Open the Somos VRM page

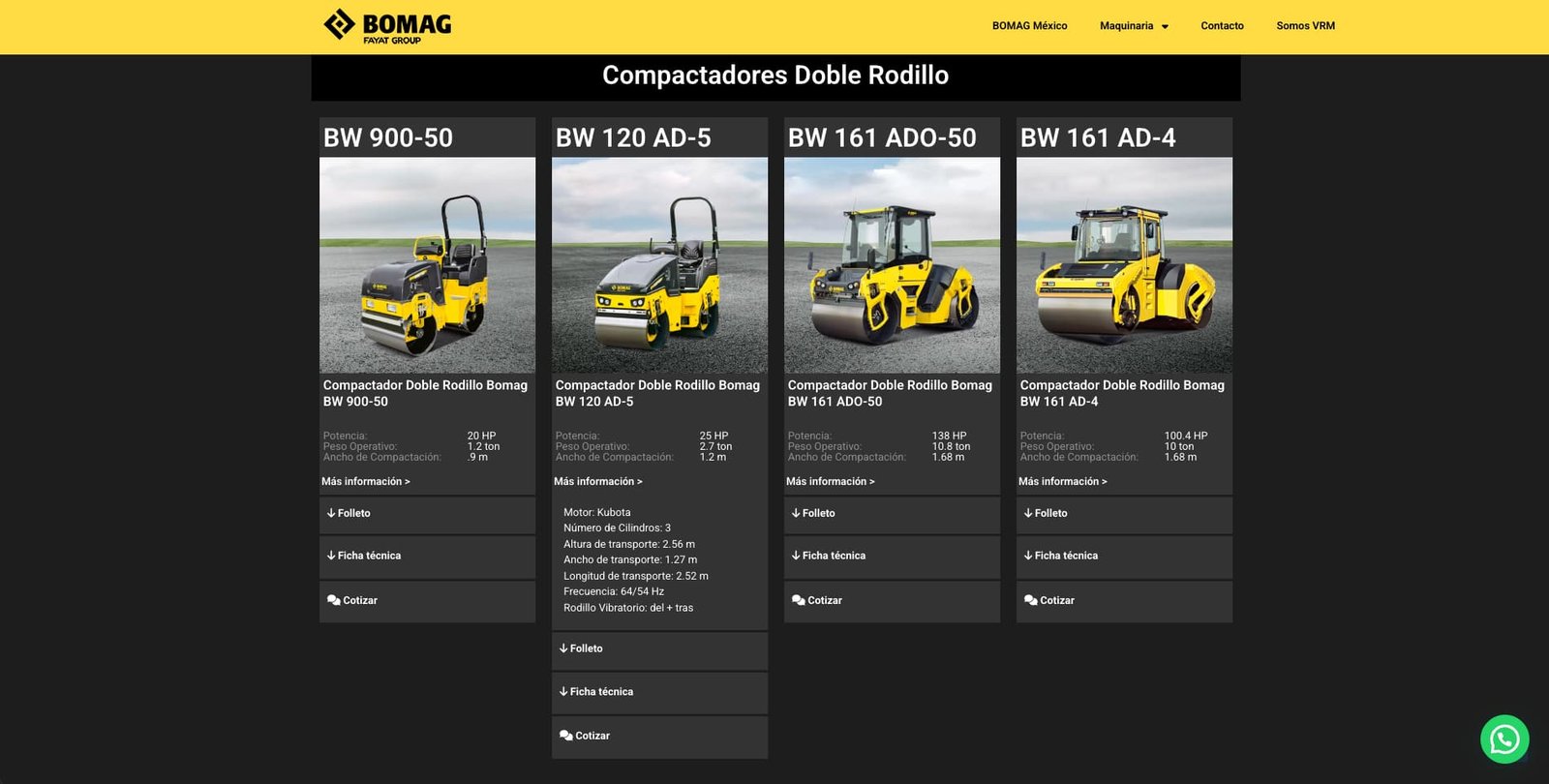(1305, 26)
